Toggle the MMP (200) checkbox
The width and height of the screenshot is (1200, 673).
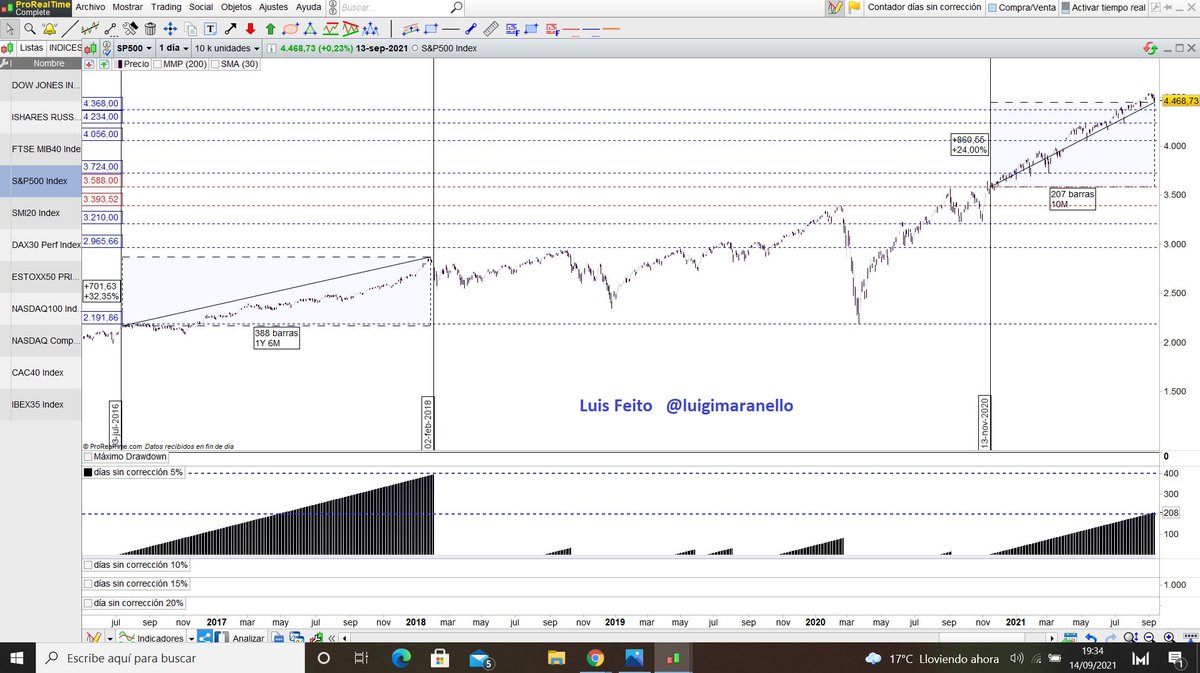[x=158, y=64]
